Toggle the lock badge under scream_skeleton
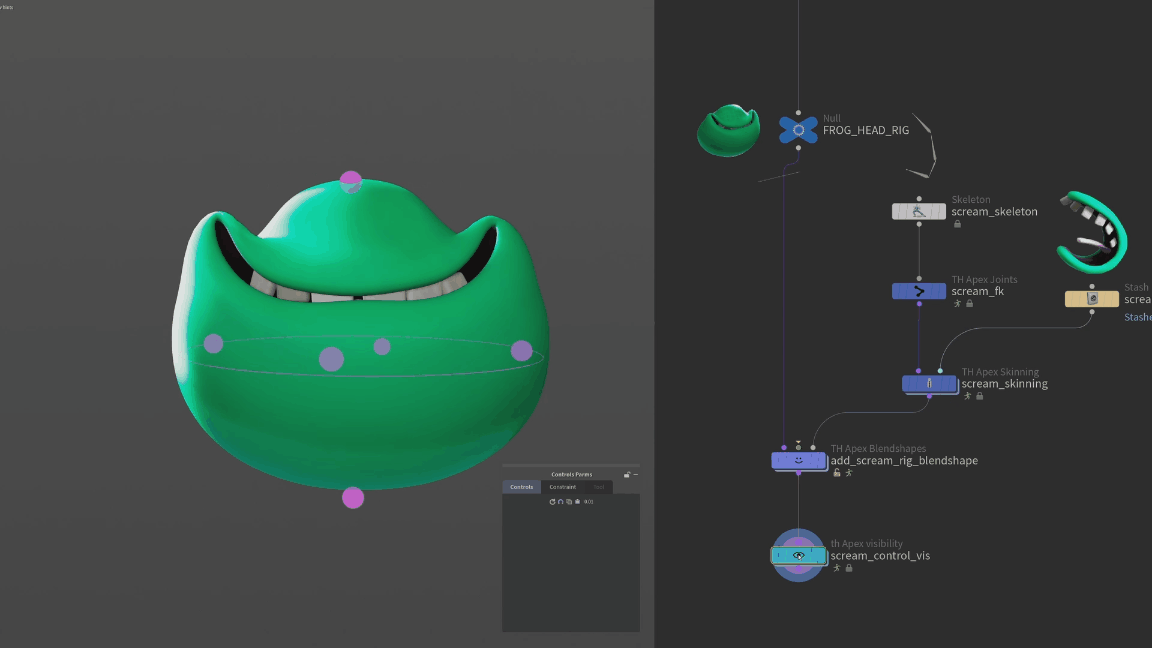 [957, 224]
